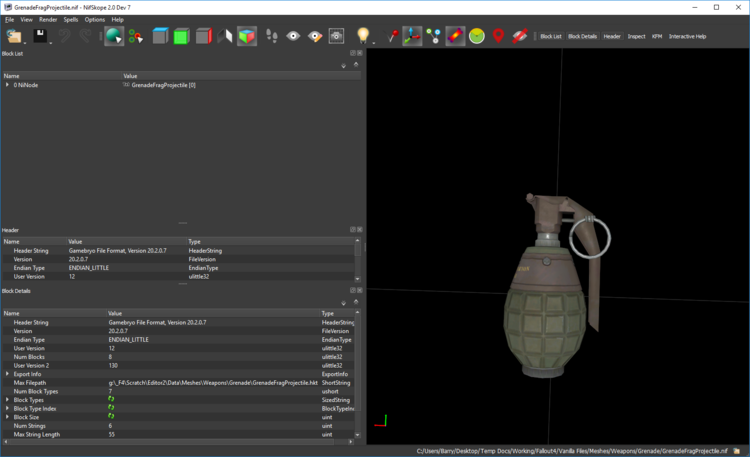750x457 pixels.
Task: Open the Help menu
Action: click(x=118, y=20)
